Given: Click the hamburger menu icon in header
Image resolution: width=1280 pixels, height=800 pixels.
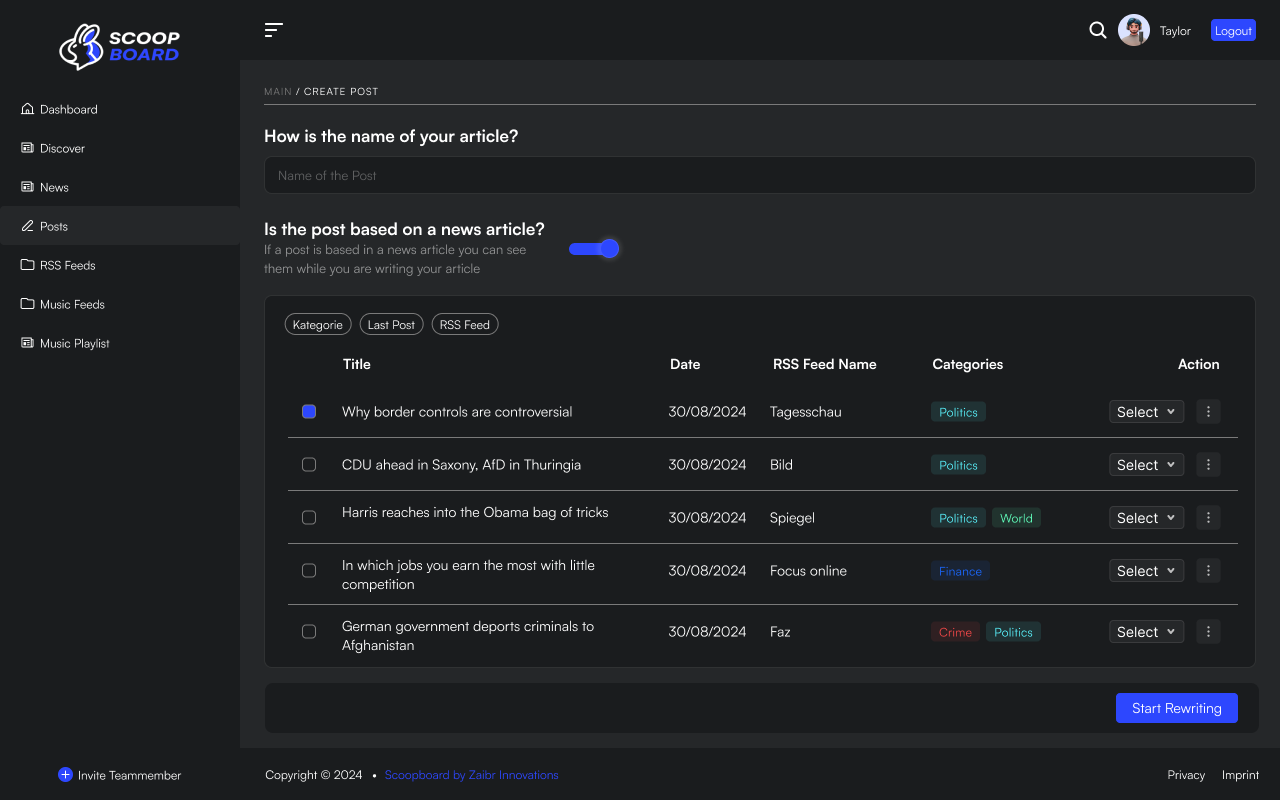Looking at the screenshot, I should 273,30.
